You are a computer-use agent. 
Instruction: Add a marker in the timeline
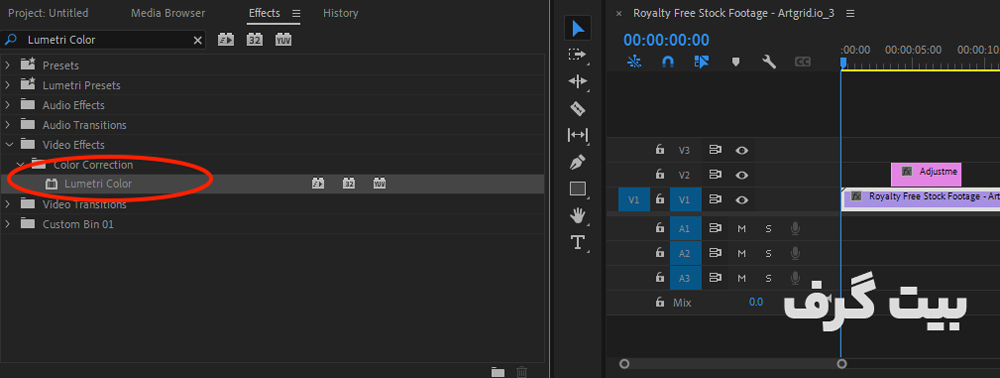point(735,62)
